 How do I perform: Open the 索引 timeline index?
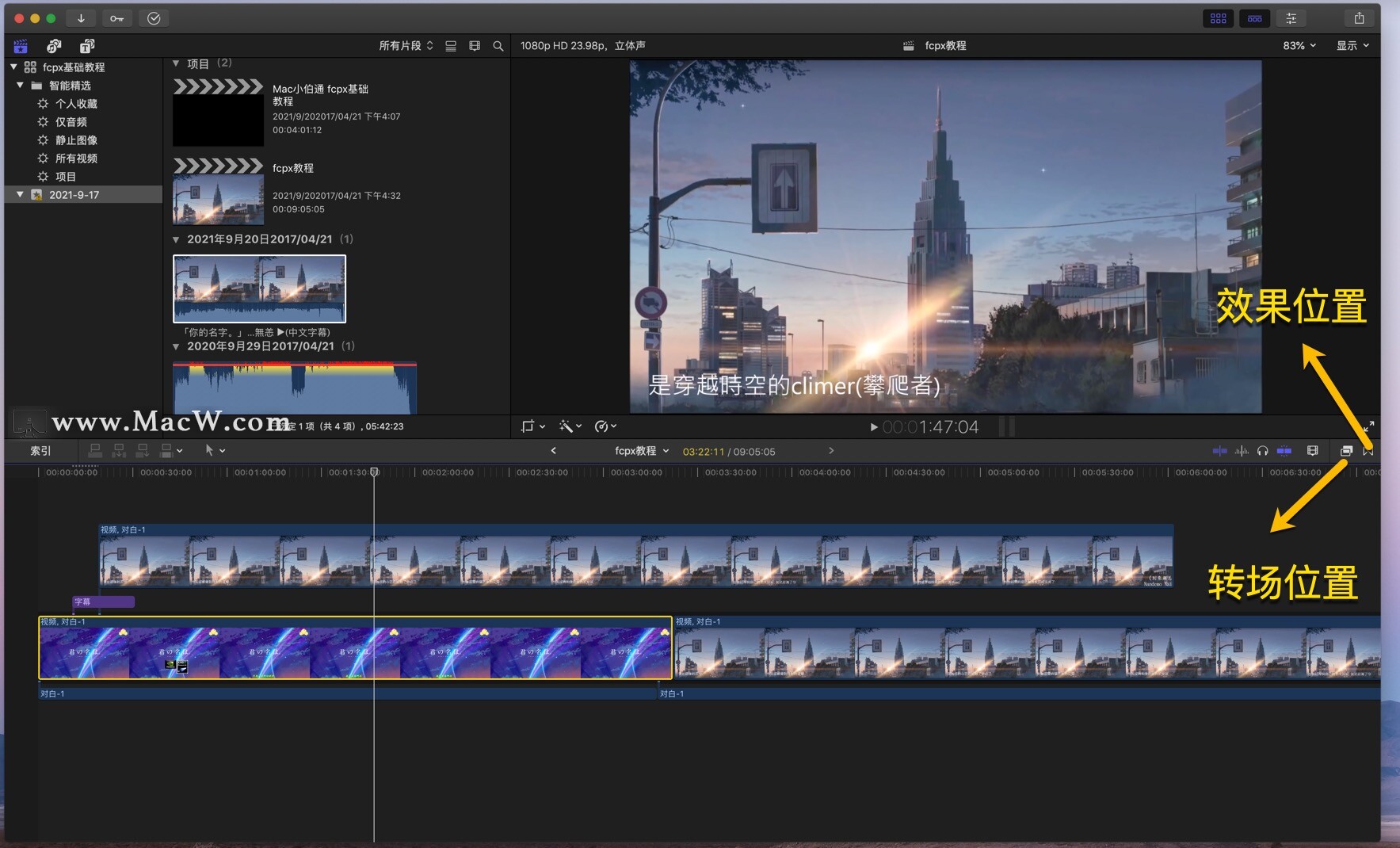40,451
